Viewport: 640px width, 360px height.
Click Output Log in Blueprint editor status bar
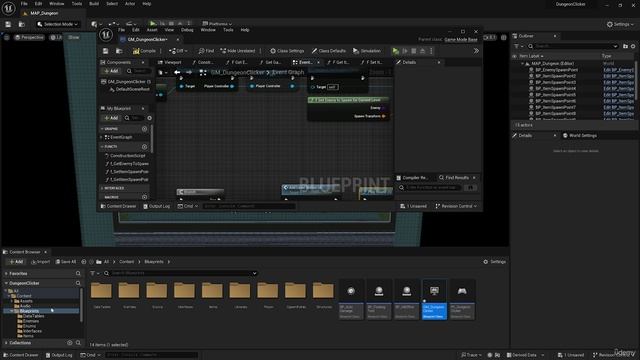point(157,207)
